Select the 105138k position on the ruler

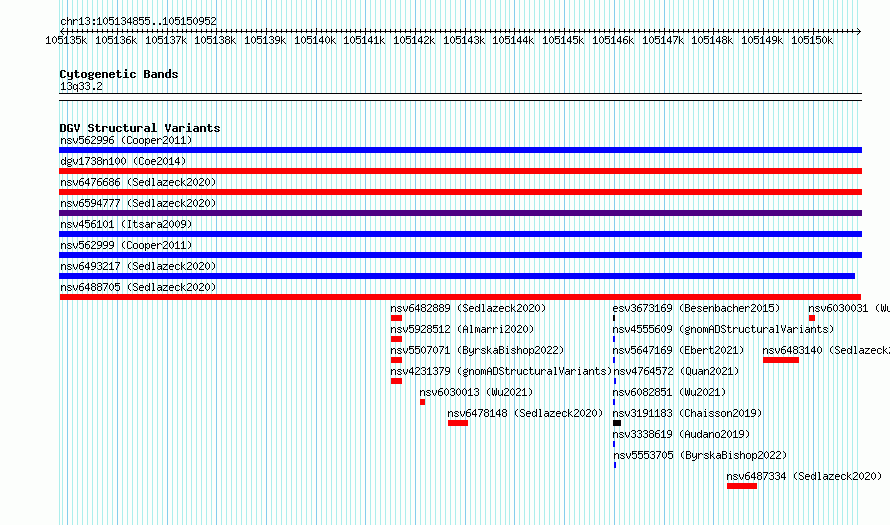[215, 40]
